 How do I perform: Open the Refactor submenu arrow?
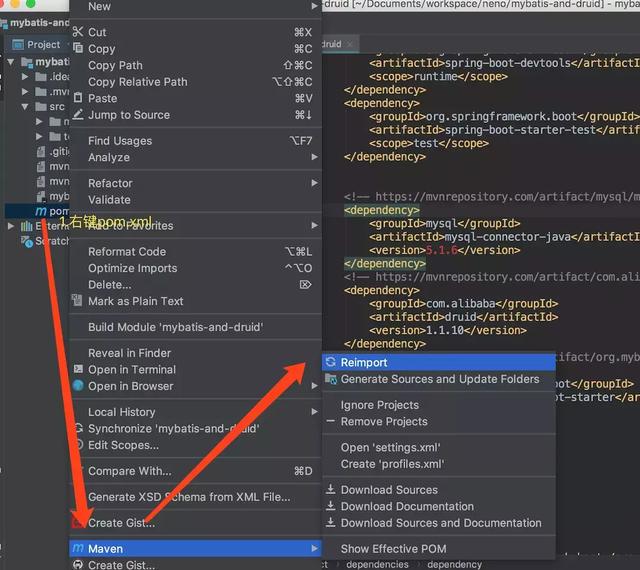tap(314, 183)
